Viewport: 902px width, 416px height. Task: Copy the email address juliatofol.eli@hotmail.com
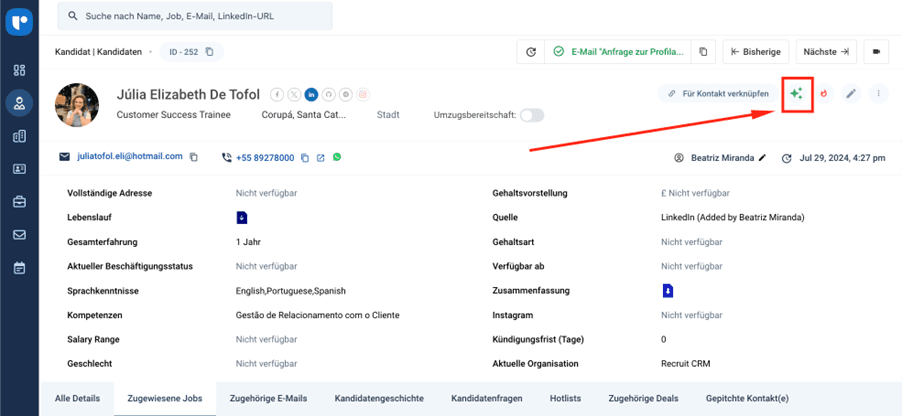[194, 157]
